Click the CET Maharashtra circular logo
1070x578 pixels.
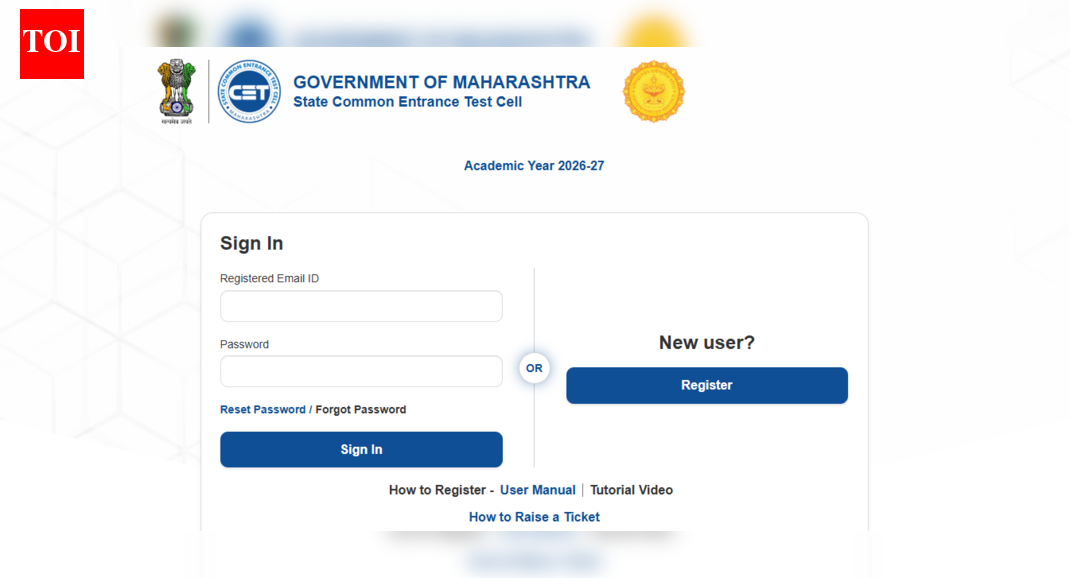pos(249,91)
